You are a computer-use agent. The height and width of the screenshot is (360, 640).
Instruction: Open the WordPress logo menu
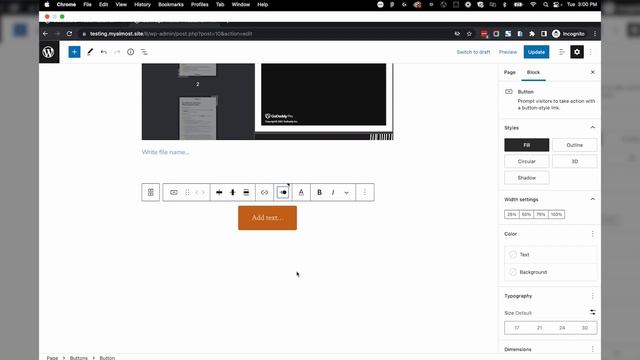pyautogui.click(x=49, y=52)
